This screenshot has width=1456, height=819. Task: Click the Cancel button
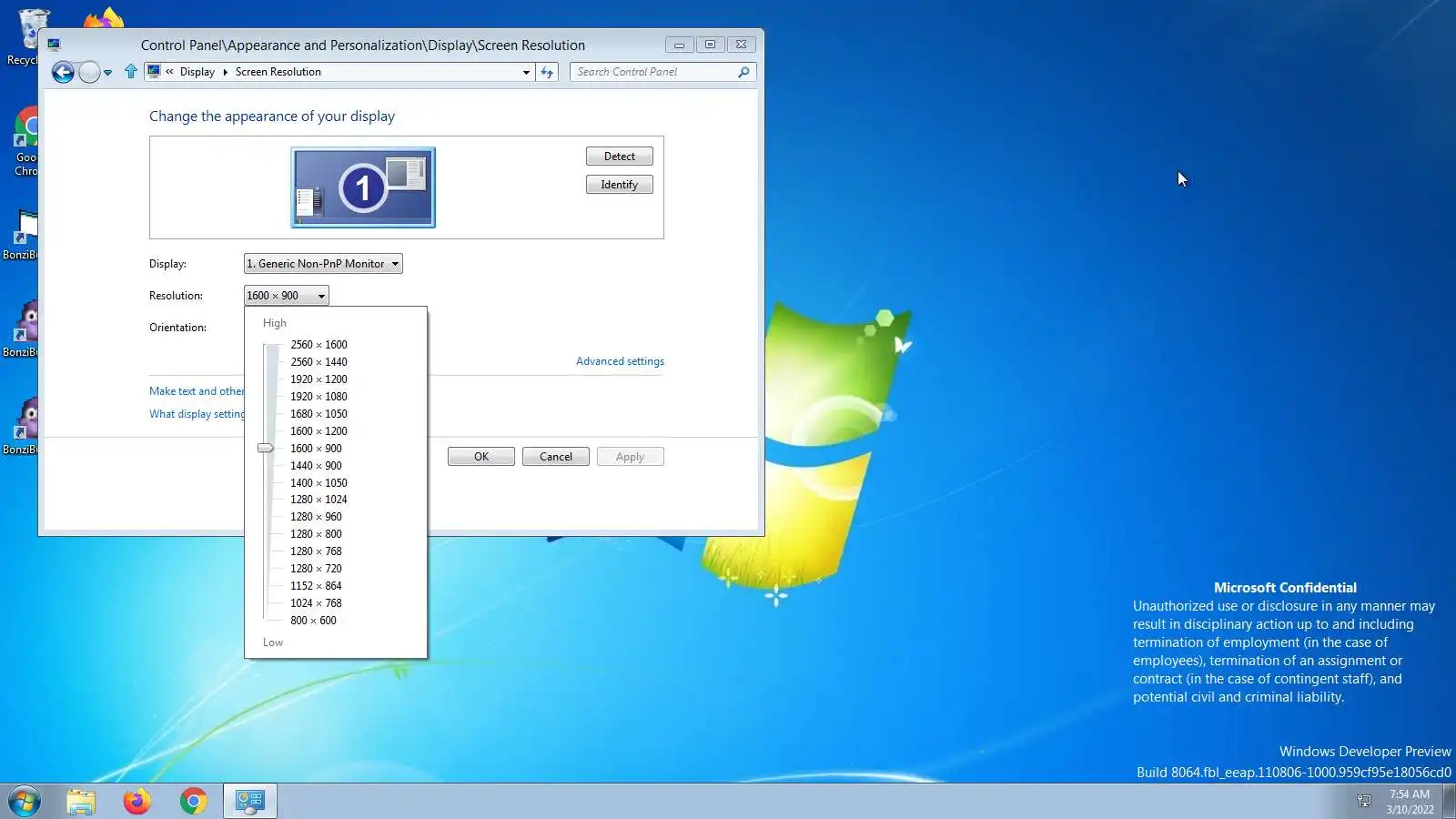[x=556, y=457]
